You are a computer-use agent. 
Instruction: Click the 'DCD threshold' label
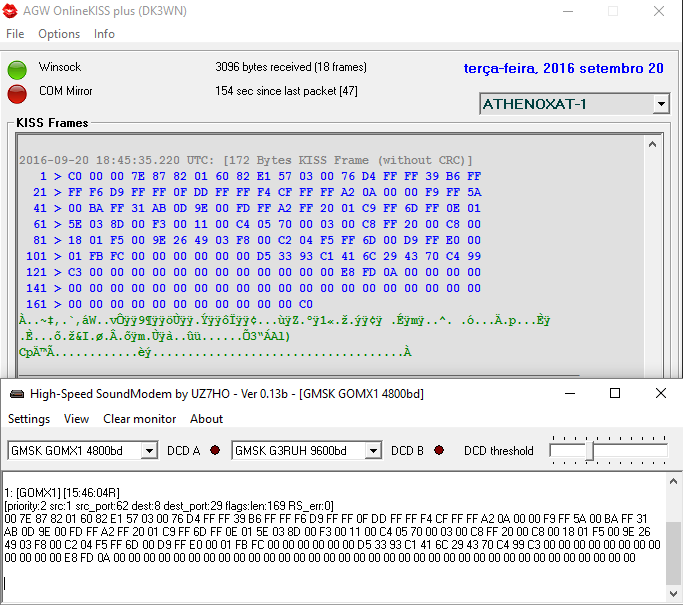click(499, 451)
